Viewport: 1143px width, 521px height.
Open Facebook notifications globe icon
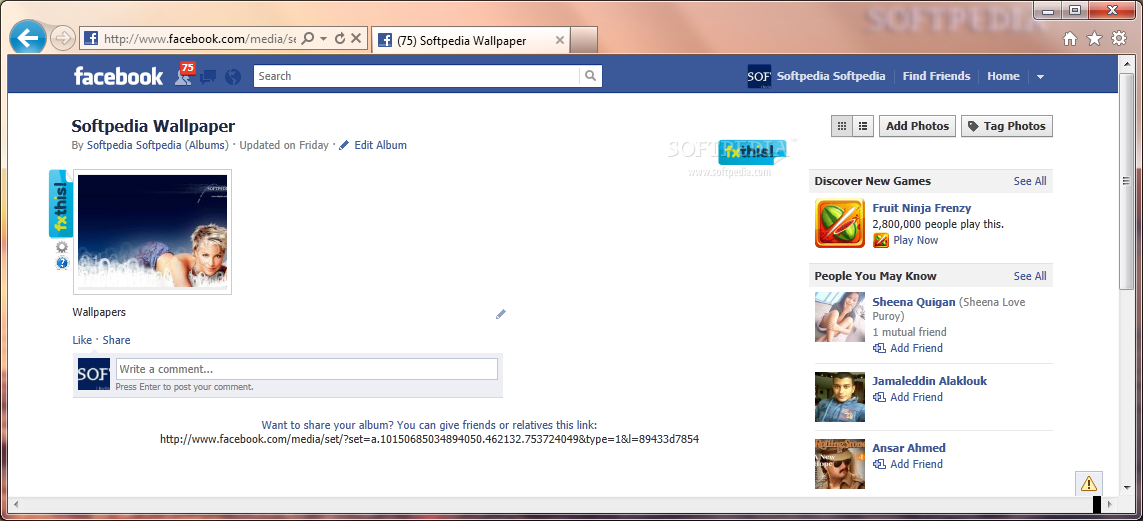tap(233, 76)
